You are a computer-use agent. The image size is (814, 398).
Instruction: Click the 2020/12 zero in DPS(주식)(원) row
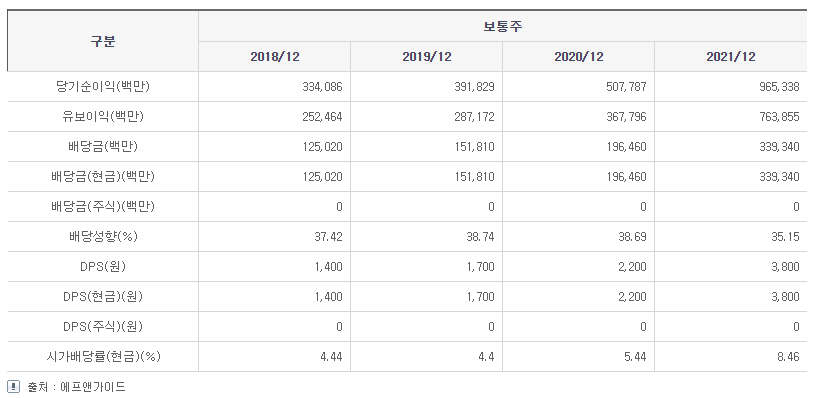[643, 327]
